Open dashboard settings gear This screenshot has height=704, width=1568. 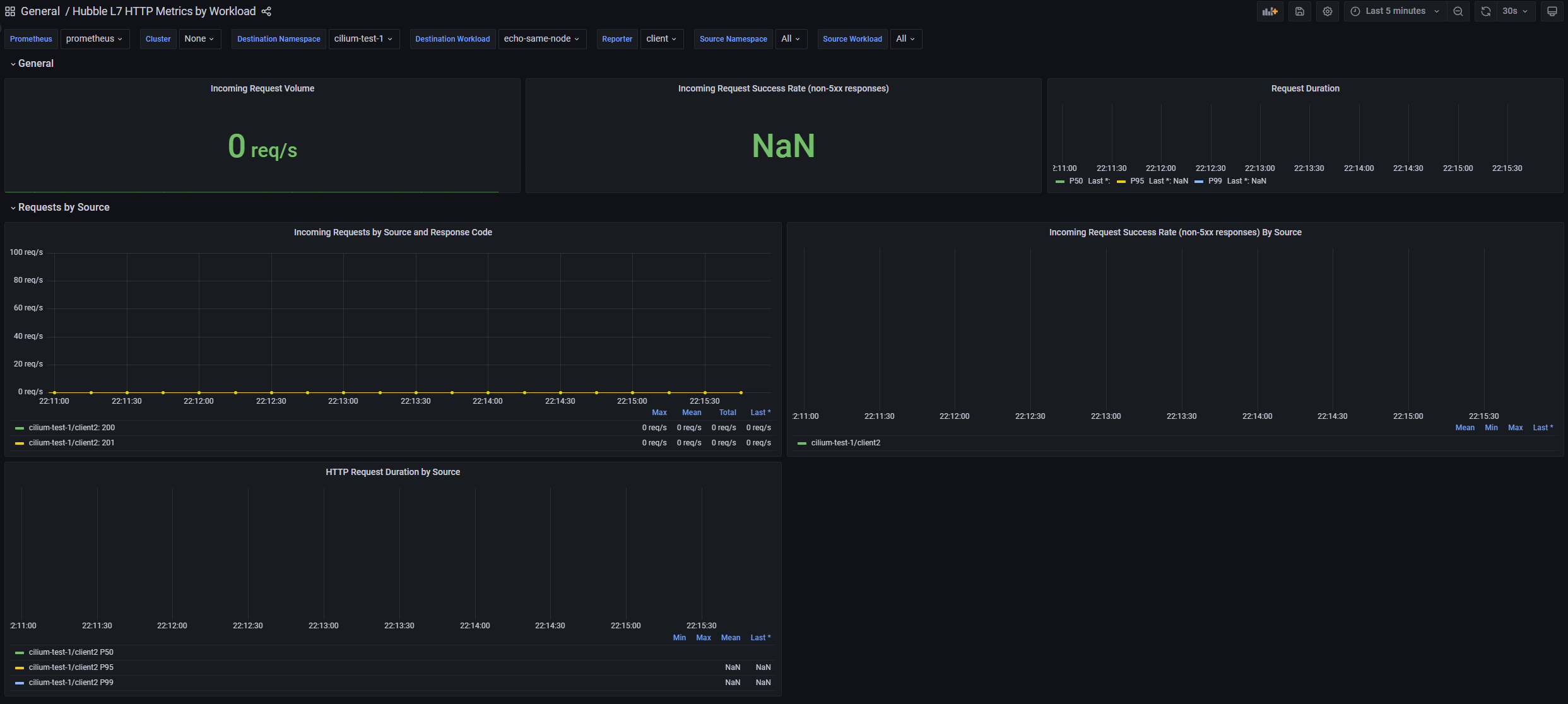point(1328,11)
